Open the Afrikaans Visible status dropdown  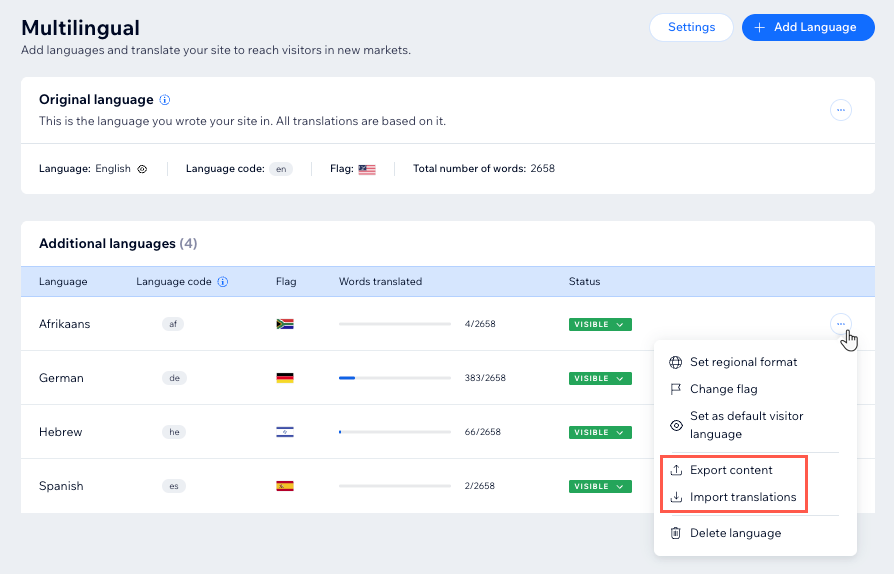pos(600,324)
